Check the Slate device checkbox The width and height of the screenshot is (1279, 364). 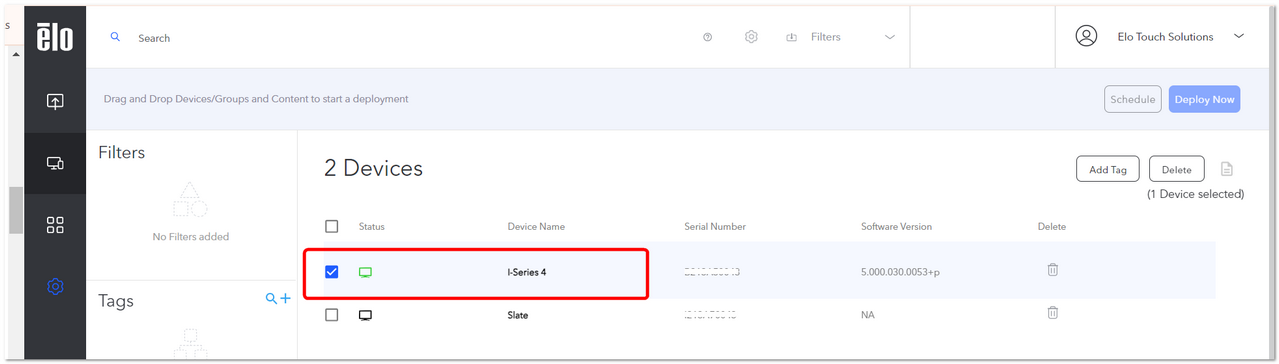point(332,315)
